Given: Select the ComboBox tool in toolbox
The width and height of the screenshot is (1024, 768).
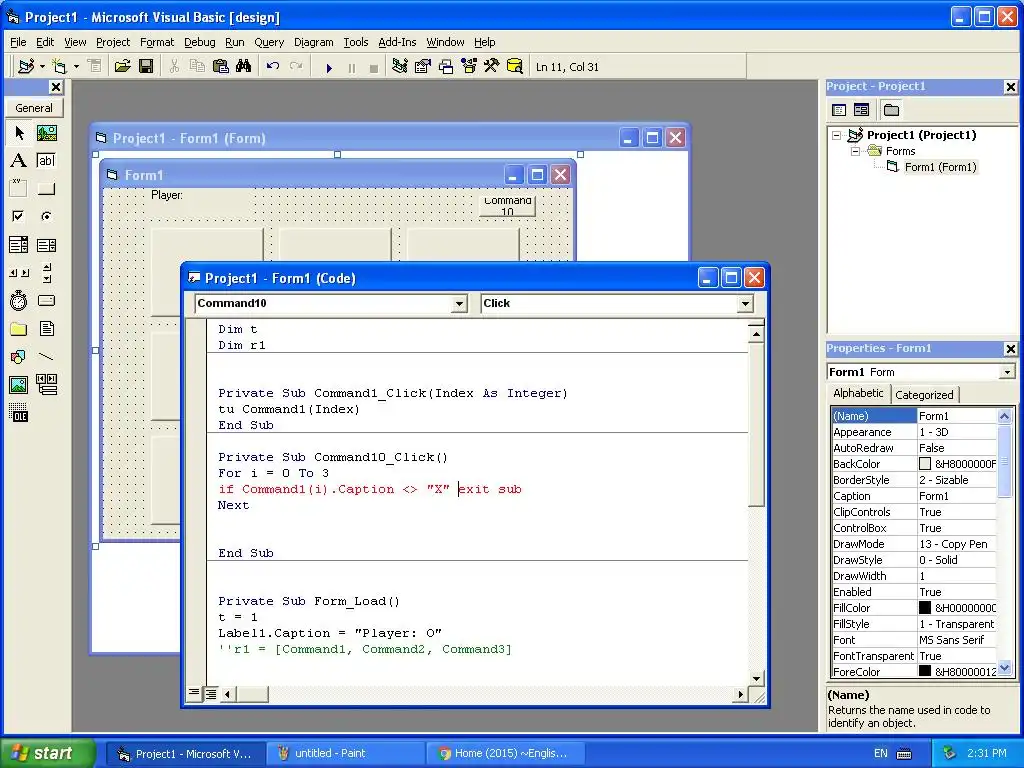Looking at the screenshot, I should click(19, 245).
